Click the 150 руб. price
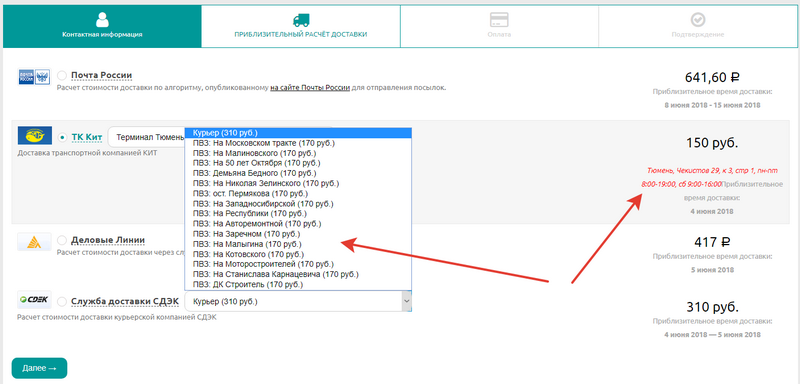The height and width of the screenshot is (384, 800). click(712, 143)
